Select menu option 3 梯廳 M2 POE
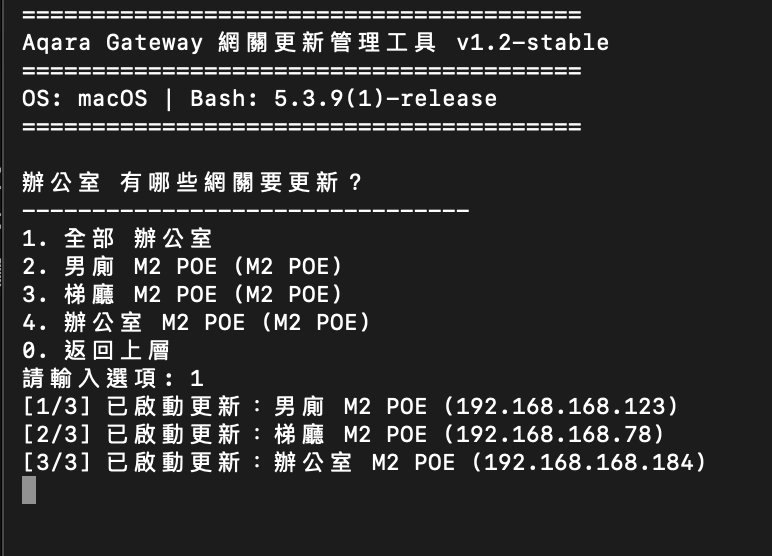 [x=181, y=295]
